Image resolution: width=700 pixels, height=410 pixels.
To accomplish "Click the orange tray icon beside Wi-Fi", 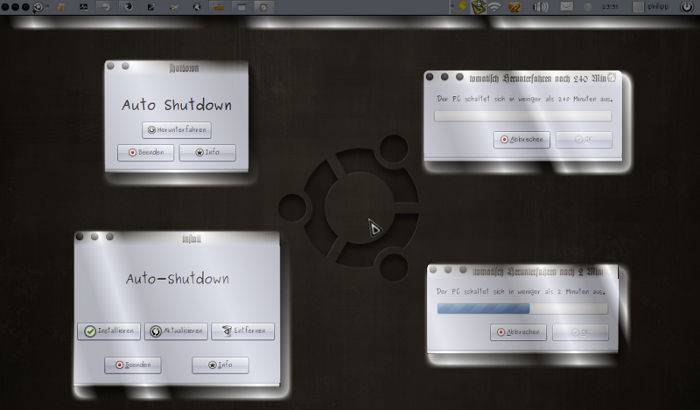I will pyautogui.click(x=515, y=7).
